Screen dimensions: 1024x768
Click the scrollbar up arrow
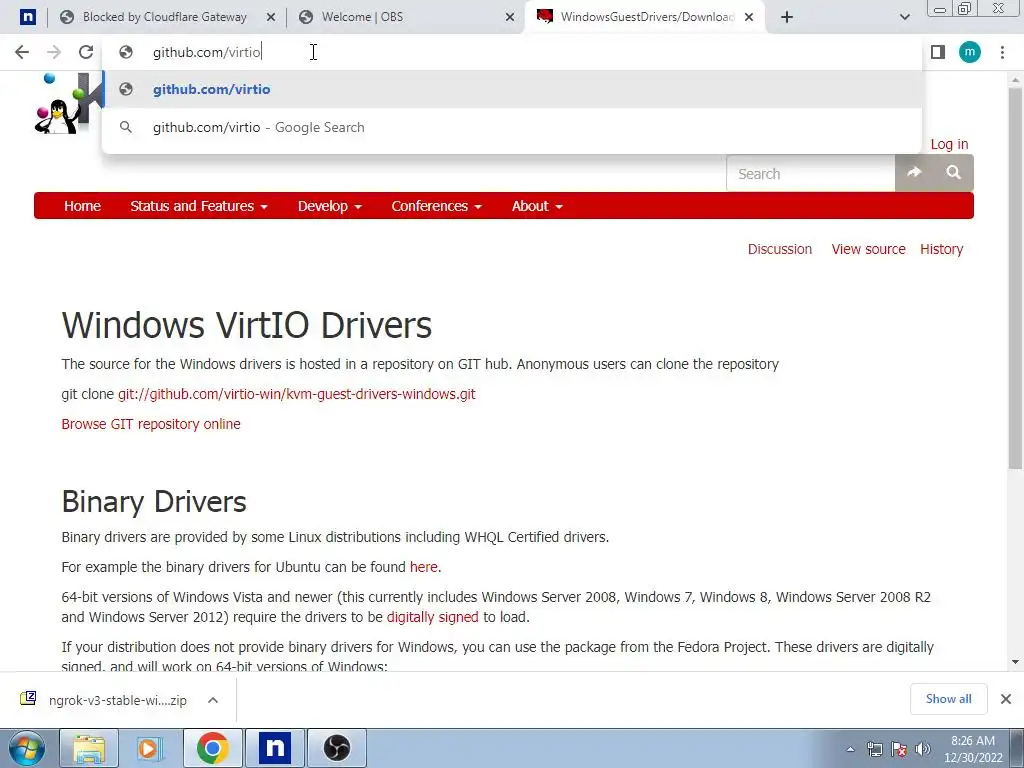coord(1015,78)
